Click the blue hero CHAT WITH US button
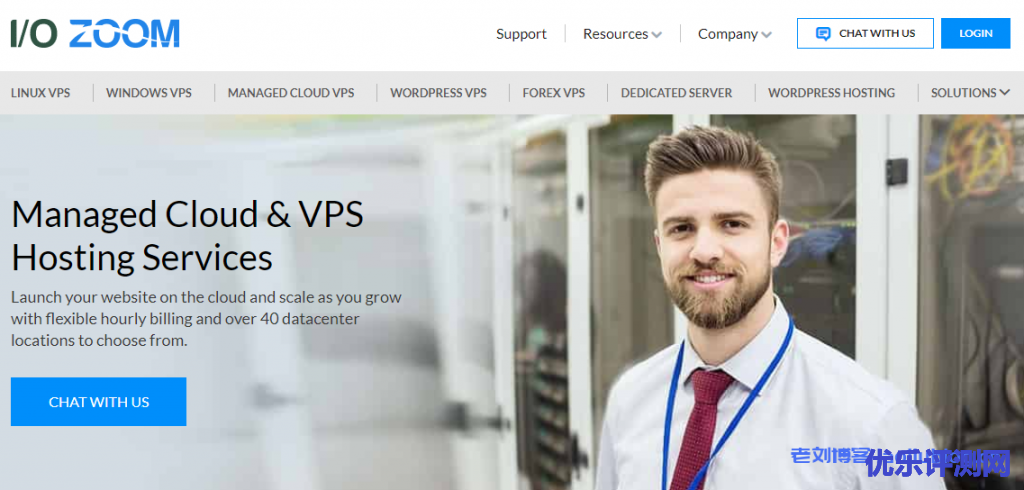This screenshot has width=1024, height=490. pos(99,402)
